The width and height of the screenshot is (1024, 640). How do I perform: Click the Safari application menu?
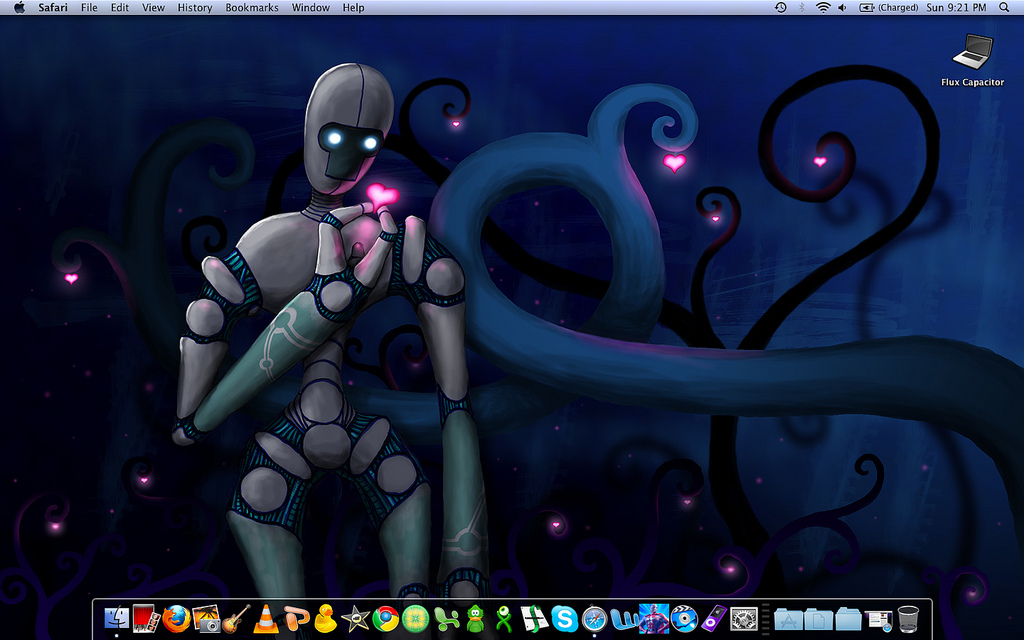coord(53,8)
